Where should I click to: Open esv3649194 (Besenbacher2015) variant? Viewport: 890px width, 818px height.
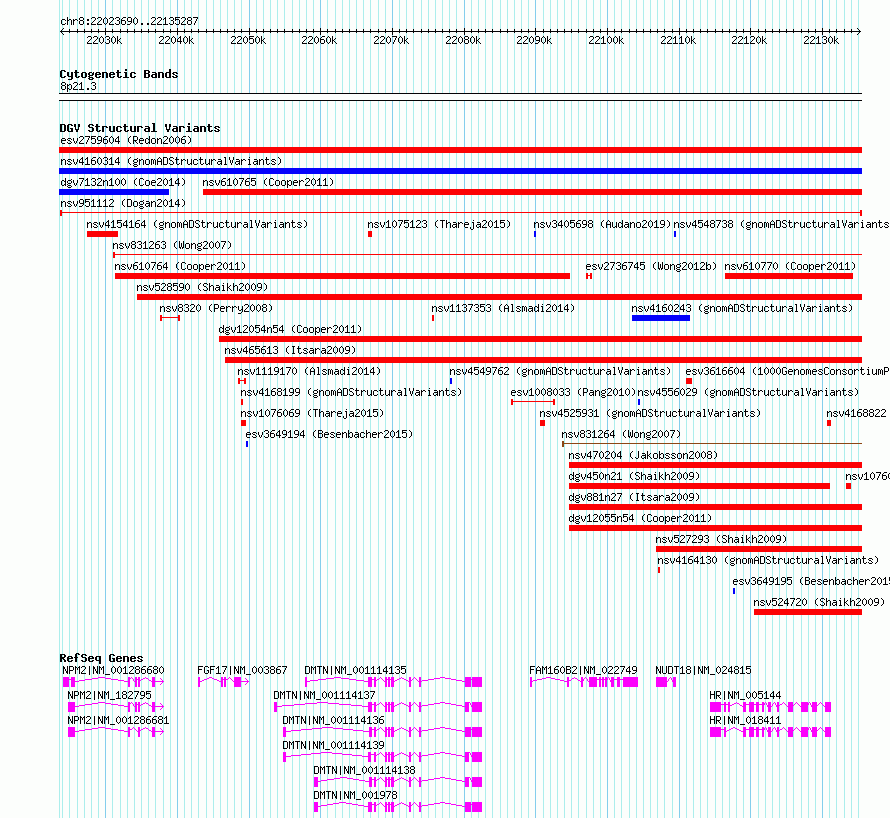click(x=247, y=444)
